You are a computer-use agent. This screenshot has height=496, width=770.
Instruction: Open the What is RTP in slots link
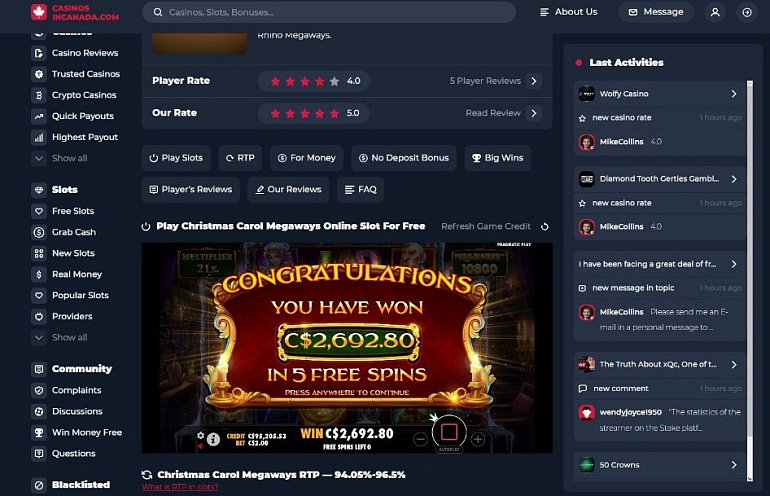[180, 487]
